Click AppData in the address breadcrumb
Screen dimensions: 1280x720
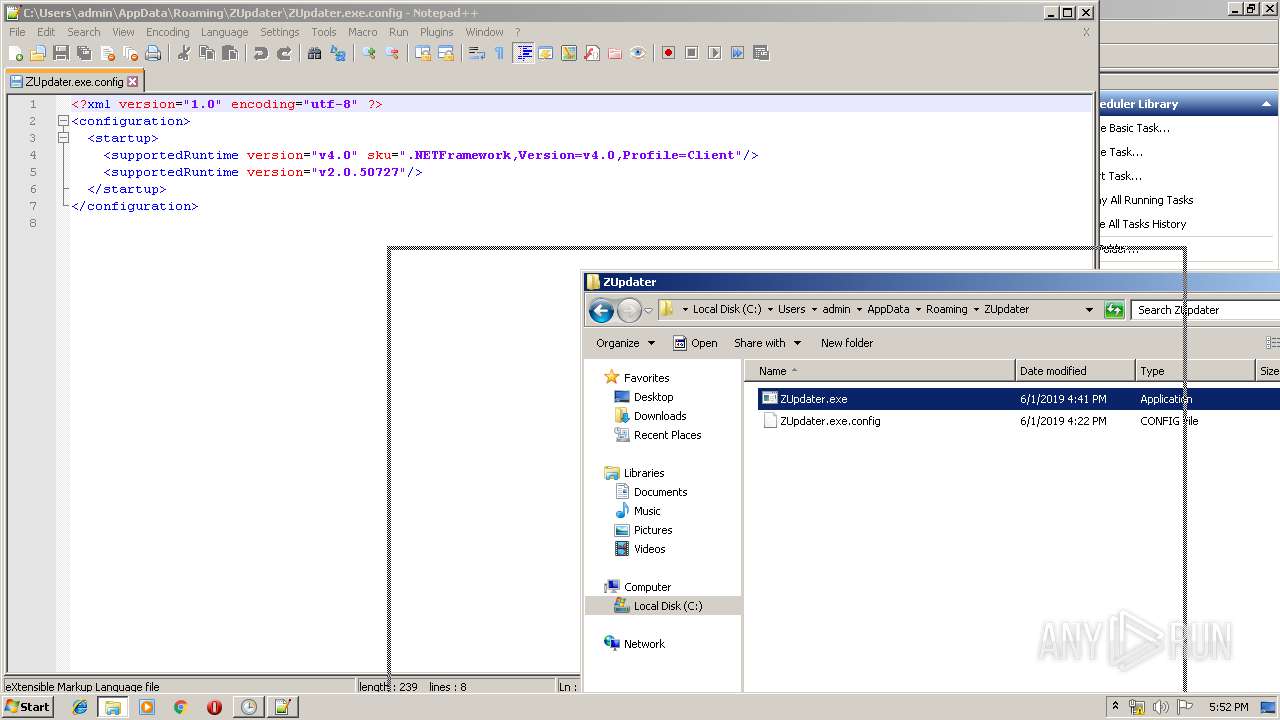pos(888,310)
